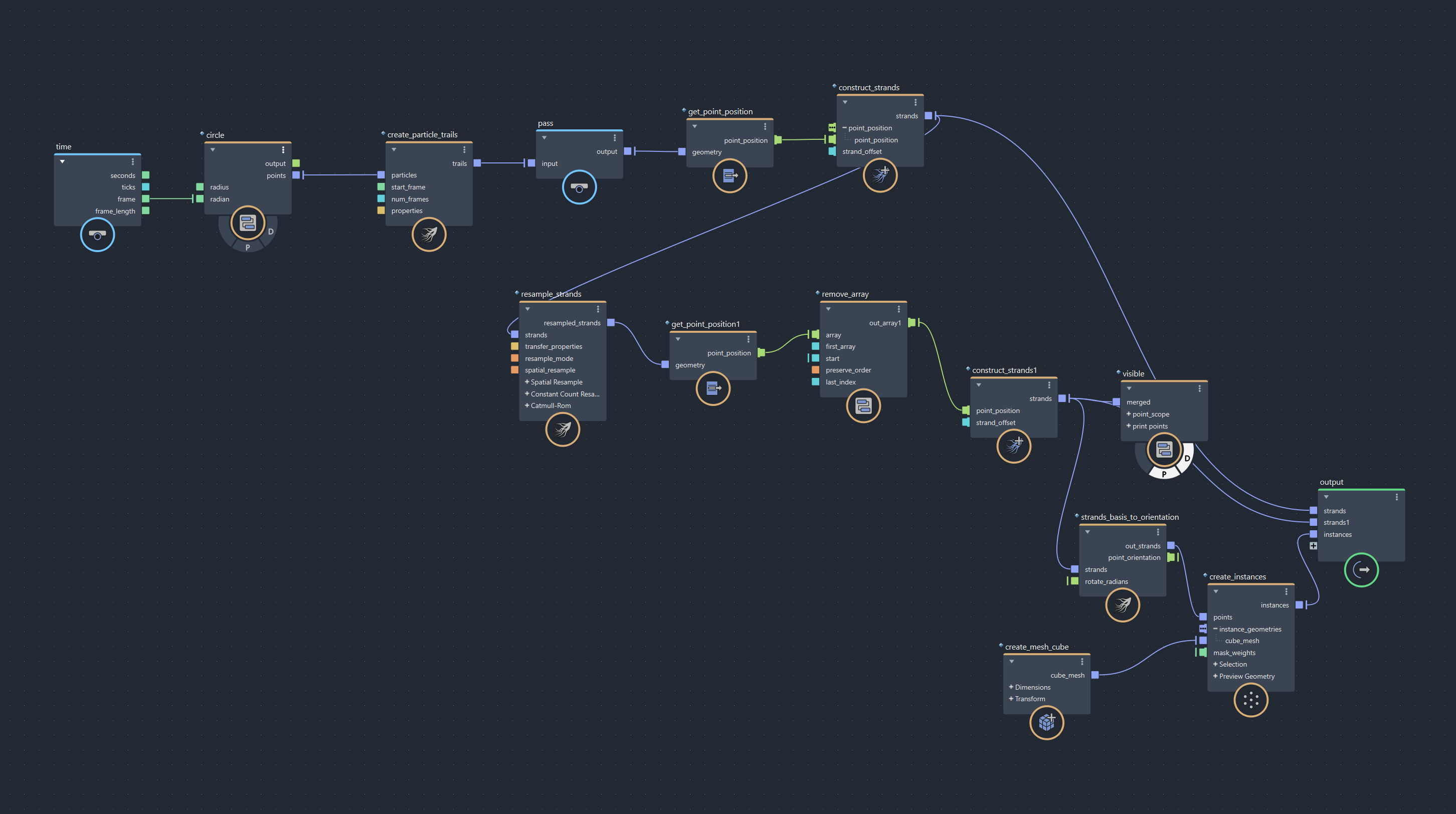The width and height of the screenshot is (1456, 814).
Task: Click the circle node compound icon
Action: 248,223
